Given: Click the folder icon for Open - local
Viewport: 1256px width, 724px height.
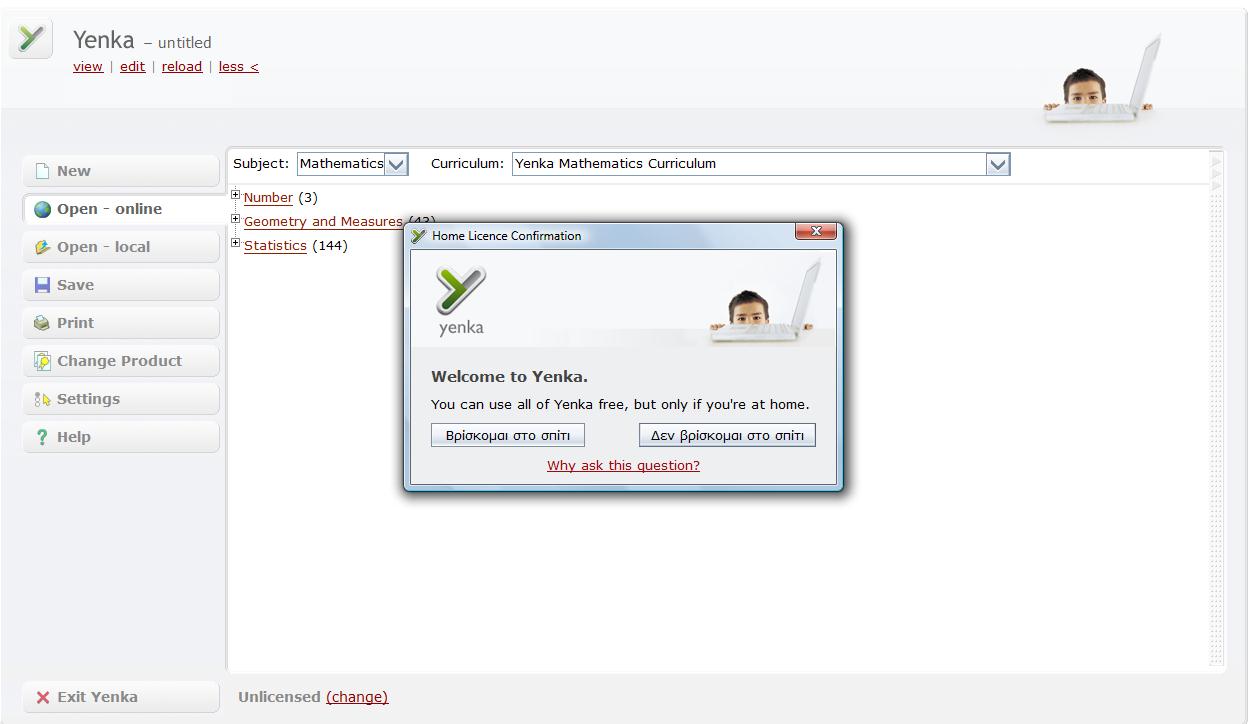Looking at the screenshot, I should (42, 247).
